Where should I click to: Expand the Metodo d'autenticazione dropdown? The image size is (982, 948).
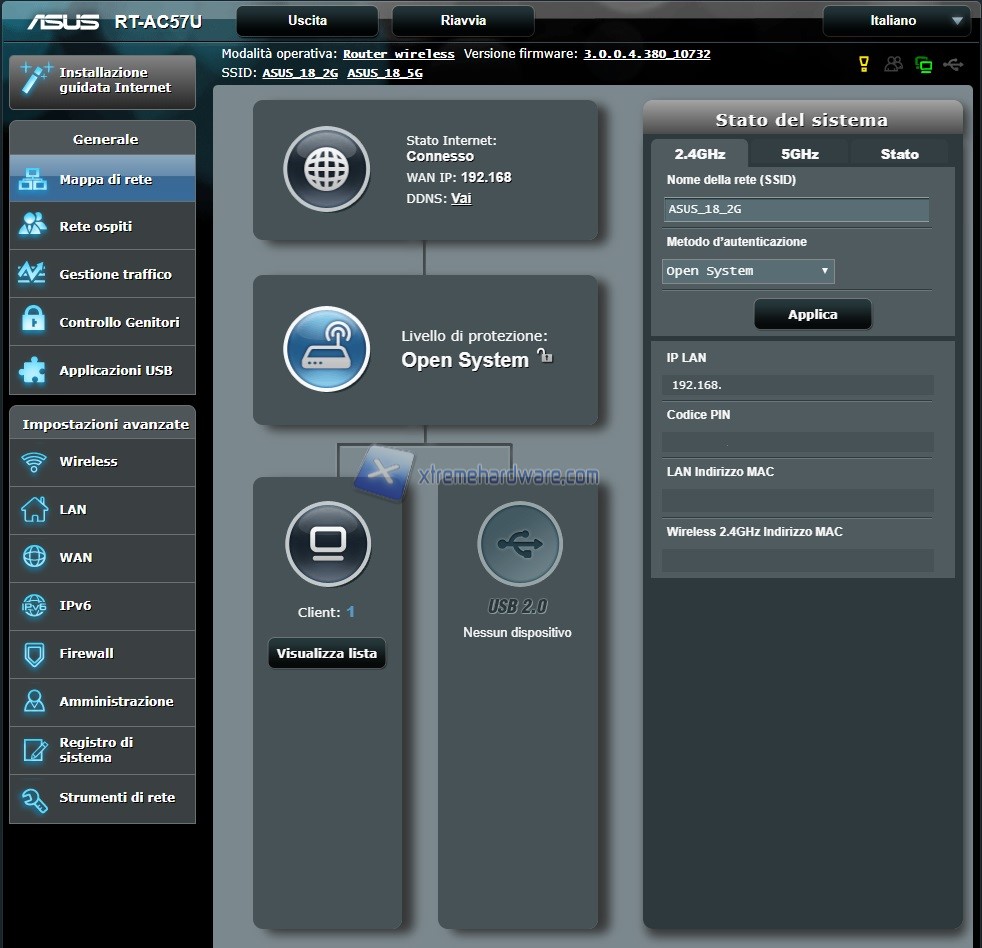(x=748, y=271)
